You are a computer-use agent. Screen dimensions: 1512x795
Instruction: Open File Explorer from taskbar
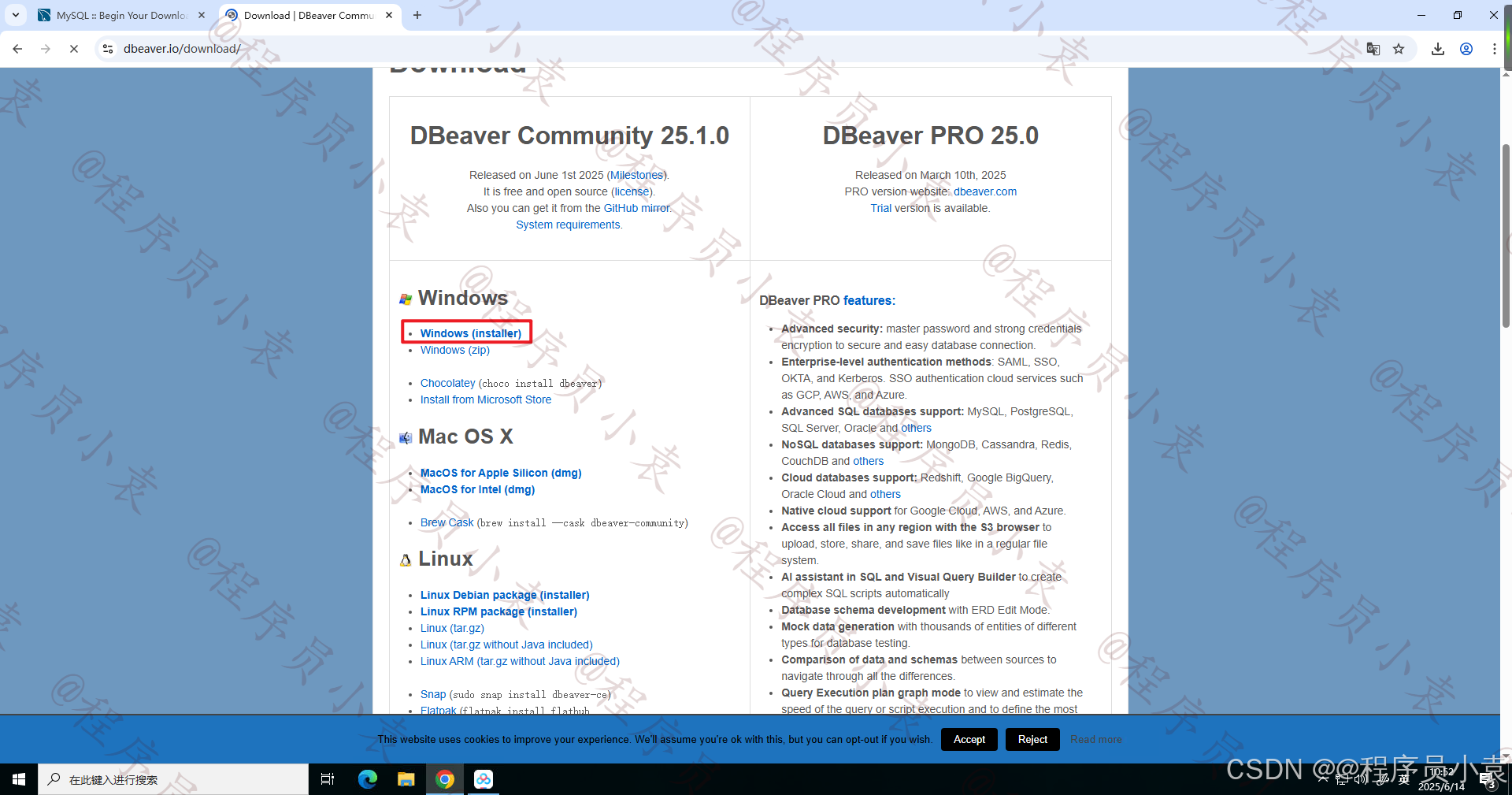point(406,779)
